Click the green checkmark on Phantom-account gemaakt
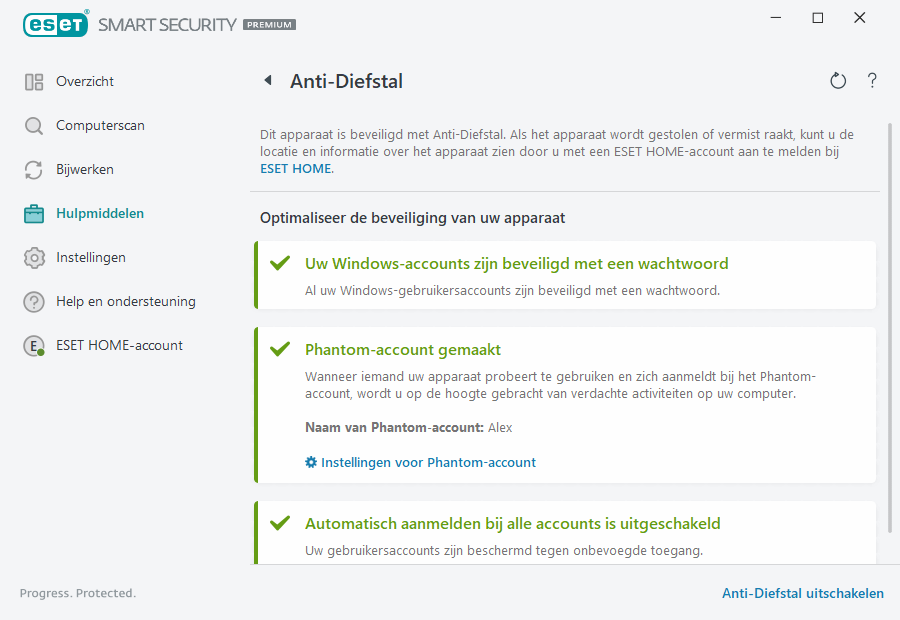Viewport: 900px width, 620px height. click(x=277, y=351)
